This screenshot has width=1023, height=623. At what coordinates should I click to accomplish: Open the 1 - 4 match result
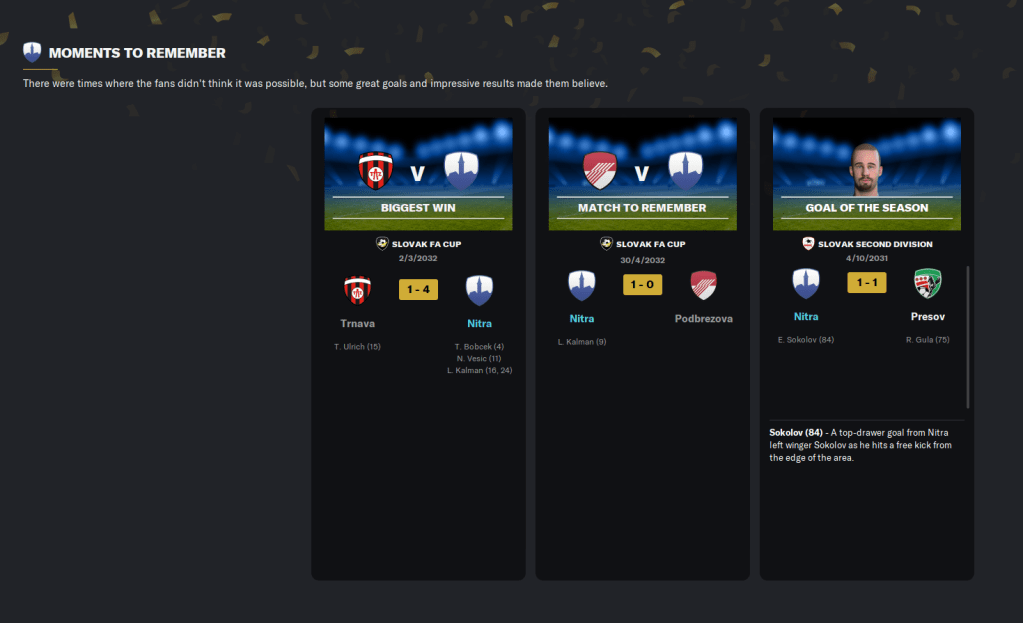(418, 290)
